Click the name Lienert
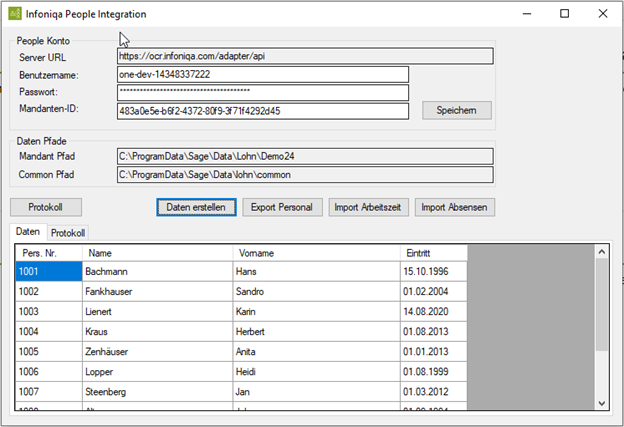Image resolution: width=624 pixels, height=427 pixels. tap(98, 311)
